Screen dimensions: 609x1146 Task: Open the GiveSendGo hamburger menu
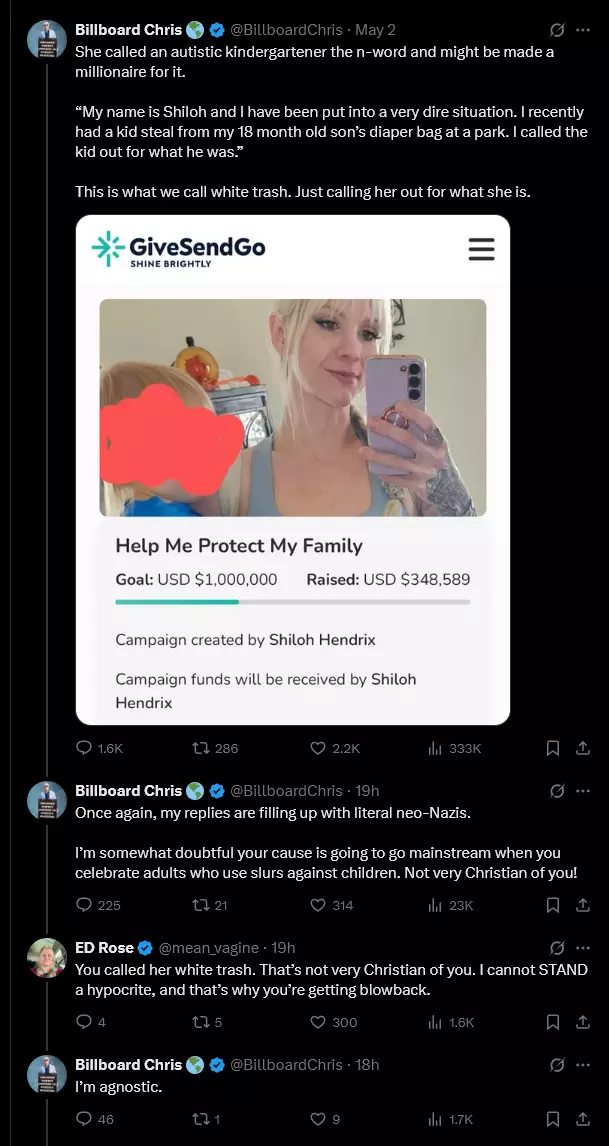click(x=481, y=249)
